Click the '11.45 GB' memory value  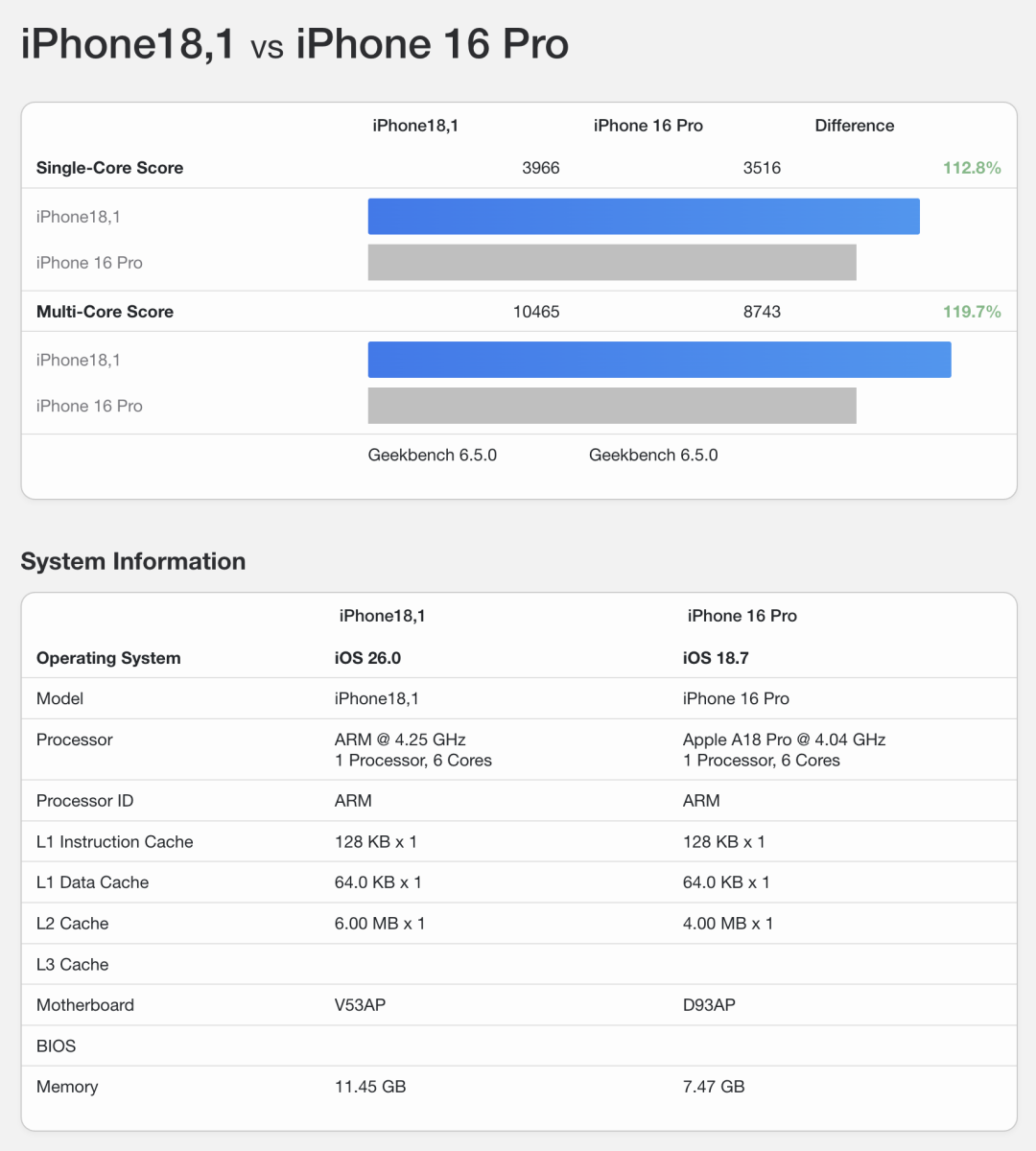point(370,1087)
